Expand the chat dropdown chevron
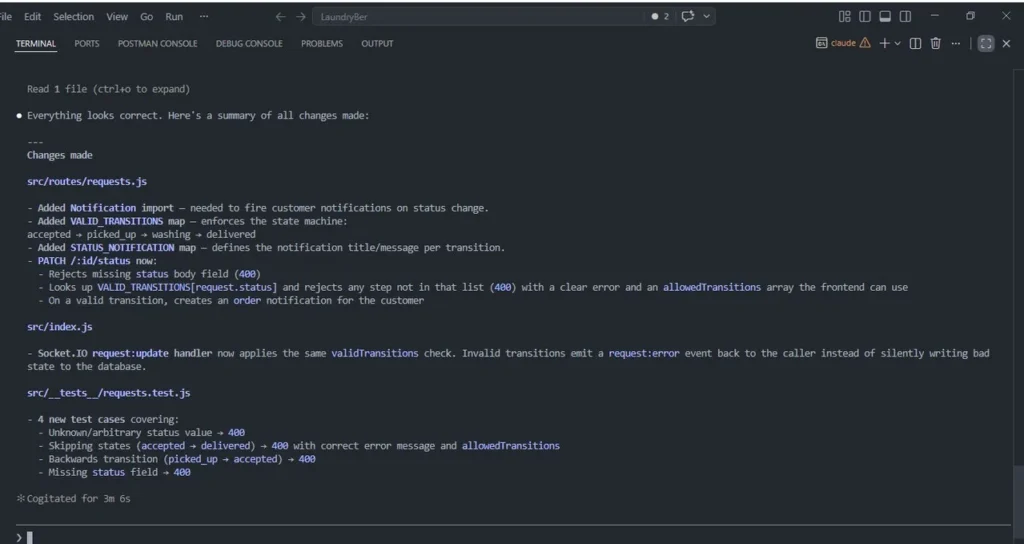Image resolution: width=1024 pixels, height=544 pixels. [706, 16]
